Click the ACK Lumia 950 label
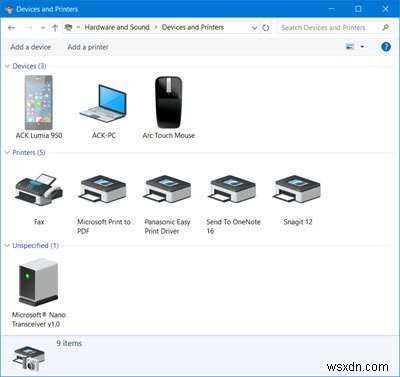 point(39,135)
